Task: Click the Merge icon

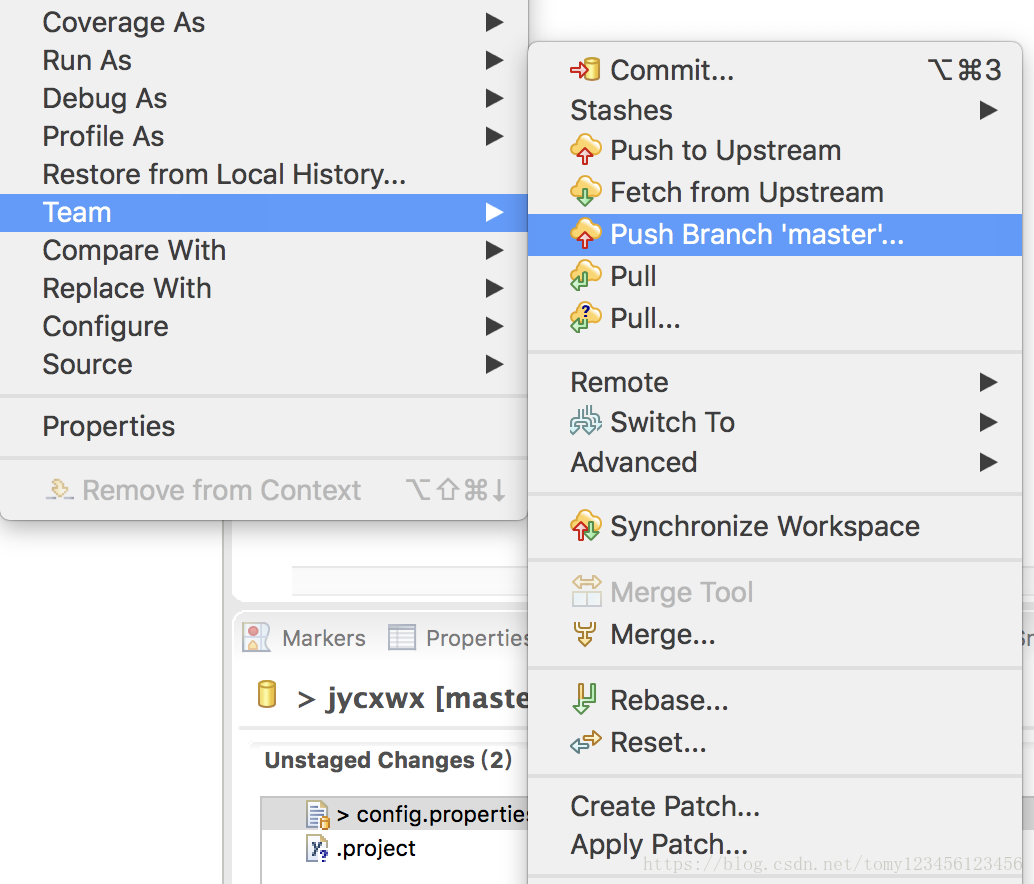Action: (x=585, y=634)
